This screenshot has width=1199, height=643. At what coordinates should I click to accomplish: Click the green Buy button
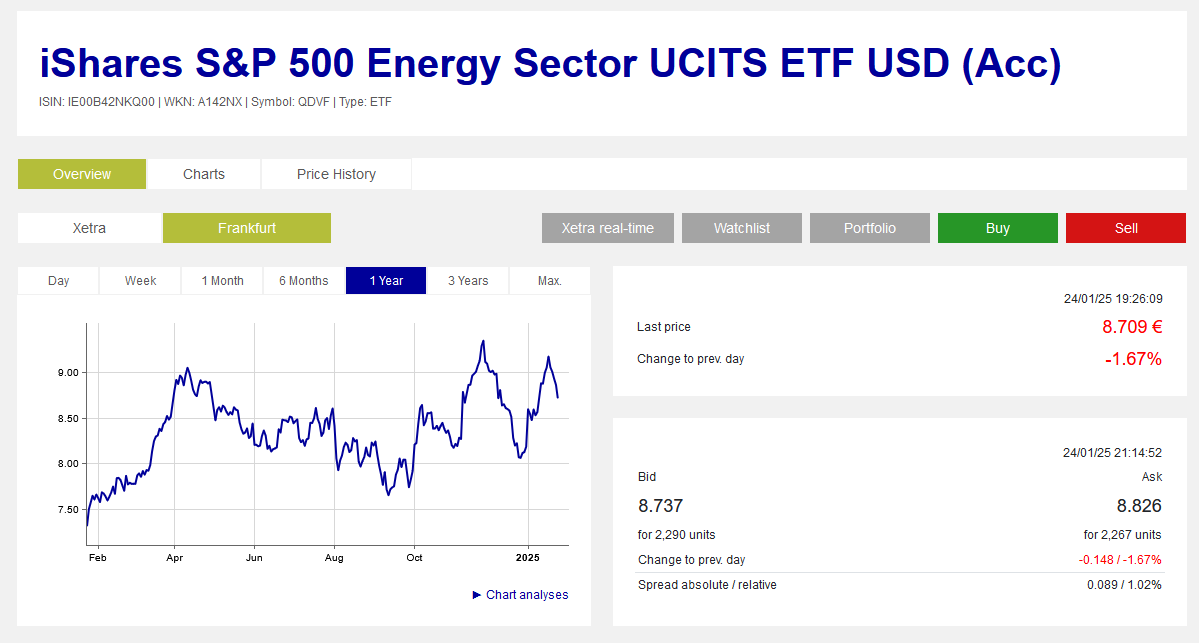pos(998,228)
